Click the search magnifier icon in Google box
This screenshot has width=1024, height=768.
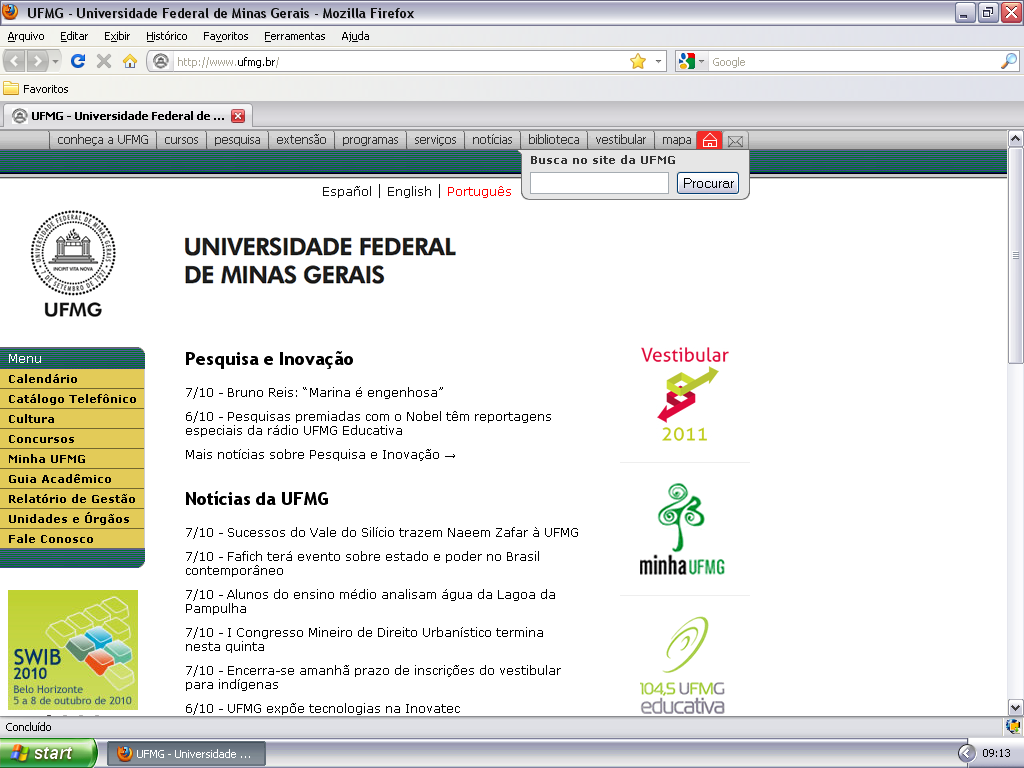coord(1008,61)
